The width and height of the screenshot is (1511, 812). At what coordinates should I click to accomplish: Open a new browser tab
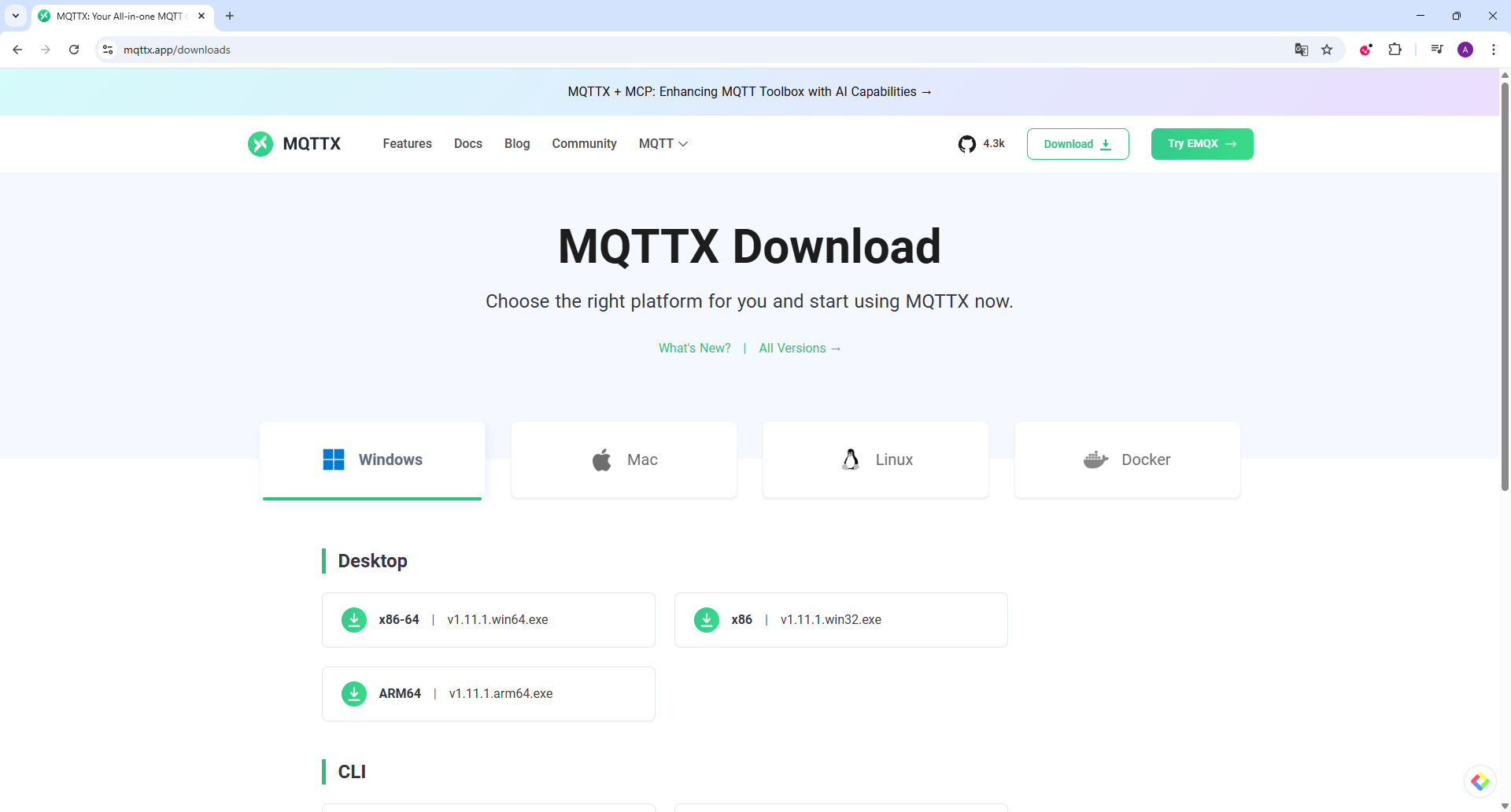230,16
